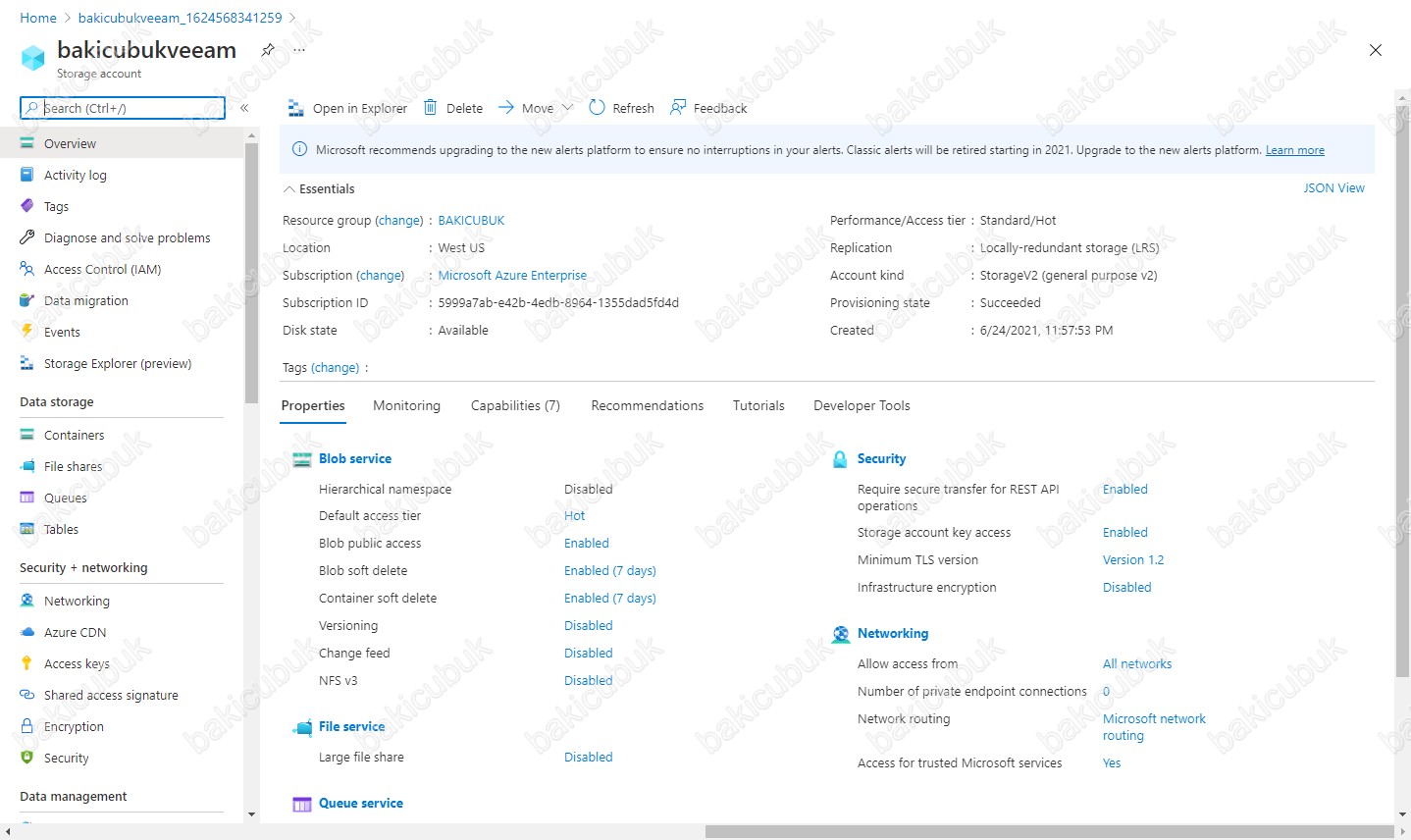Click the Networking section heading link
This screenshot has height=840, width=1411.
click(x=893, y=633)
